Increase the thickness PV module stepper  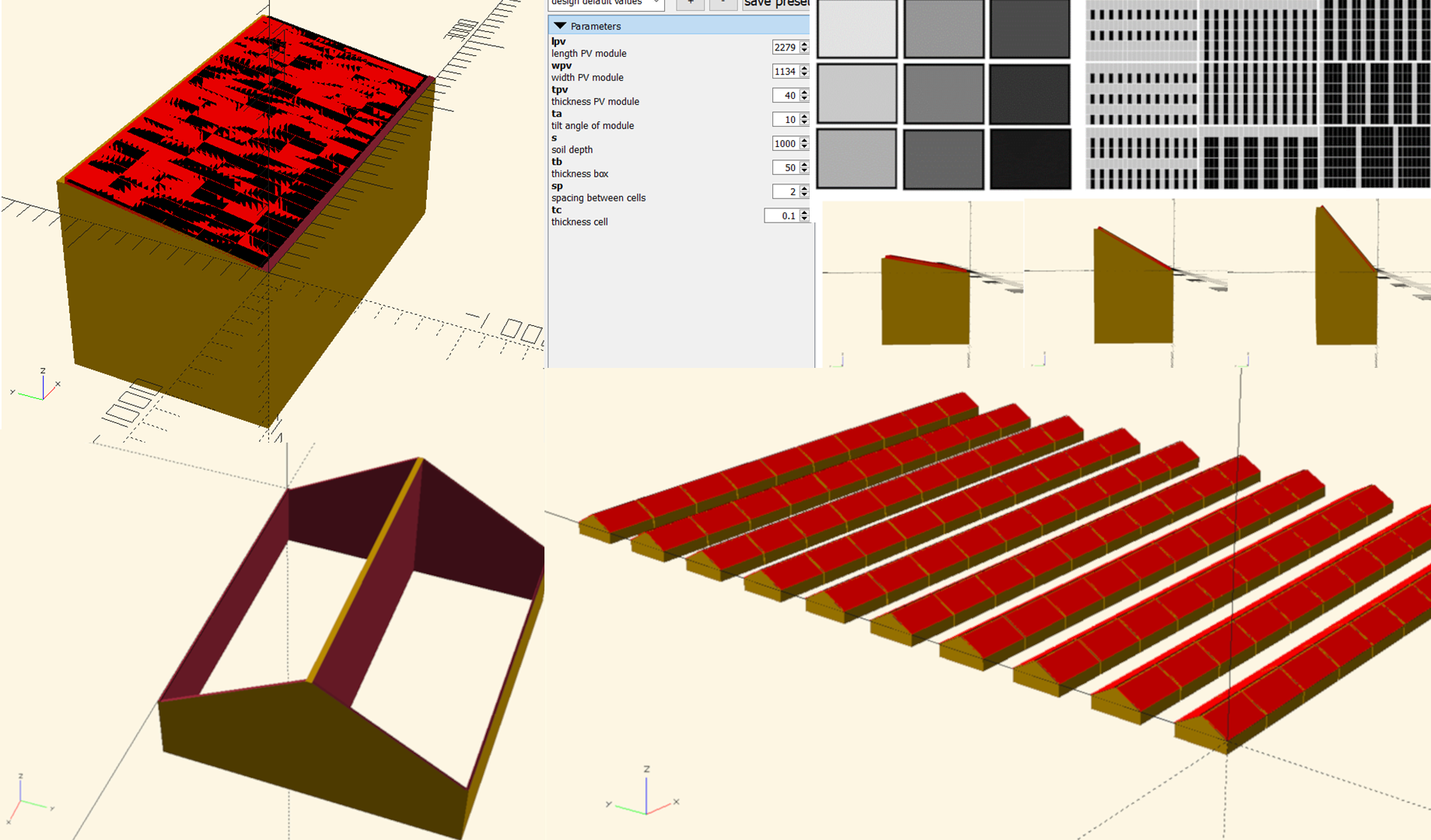pos(804,92)
